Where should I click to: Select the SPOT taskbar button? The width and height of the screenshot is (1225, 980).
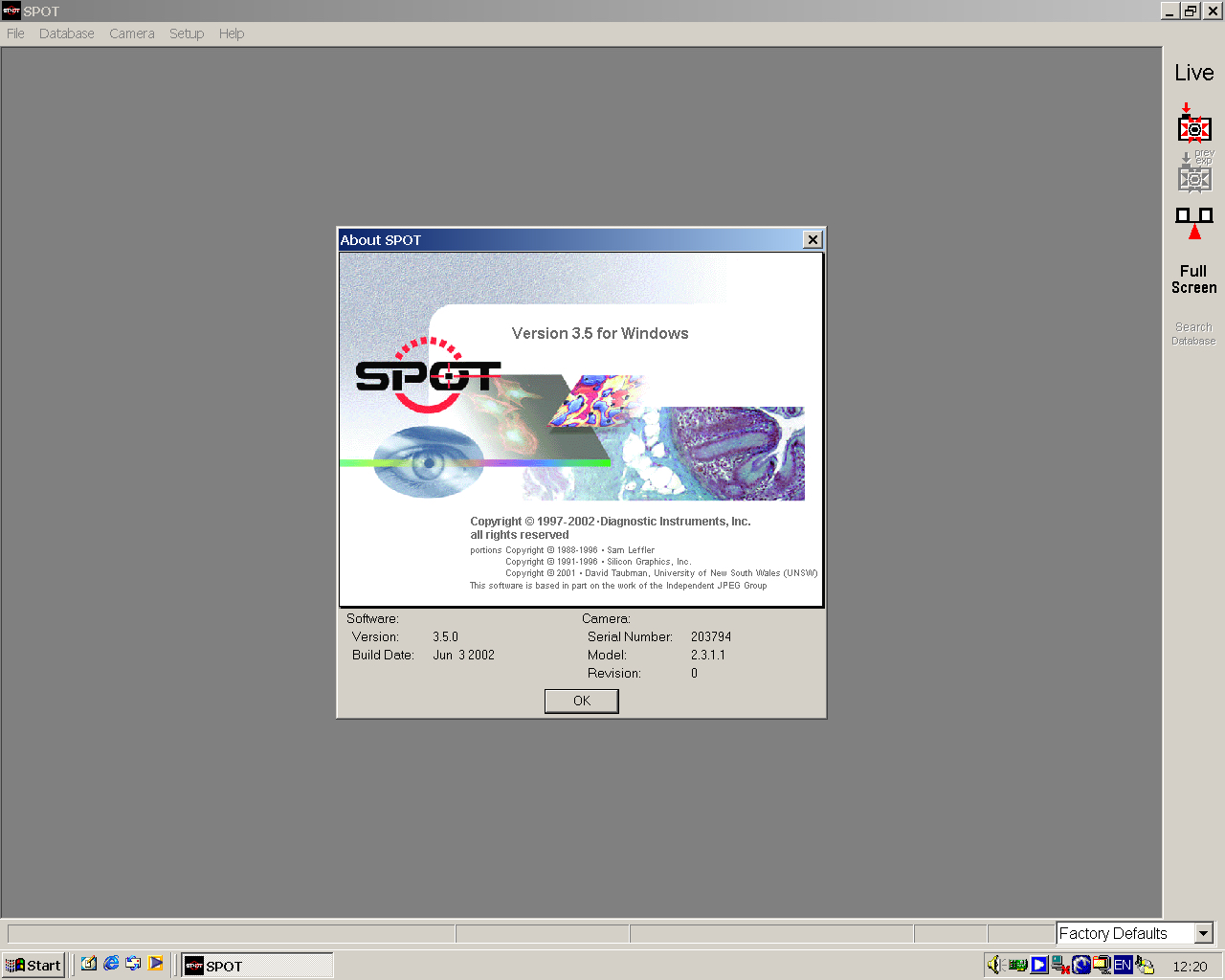(257, 966)
